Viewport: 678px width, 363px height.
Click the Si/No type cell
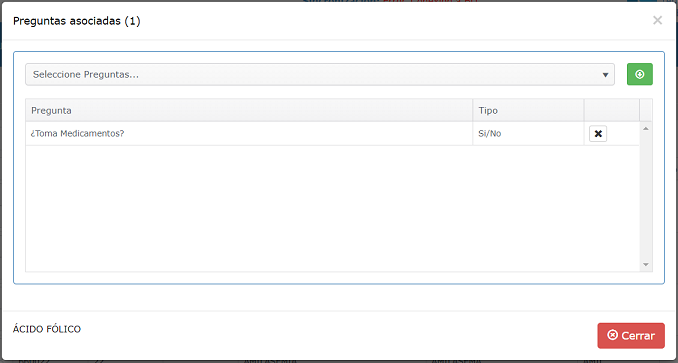[x=528, y=134]
